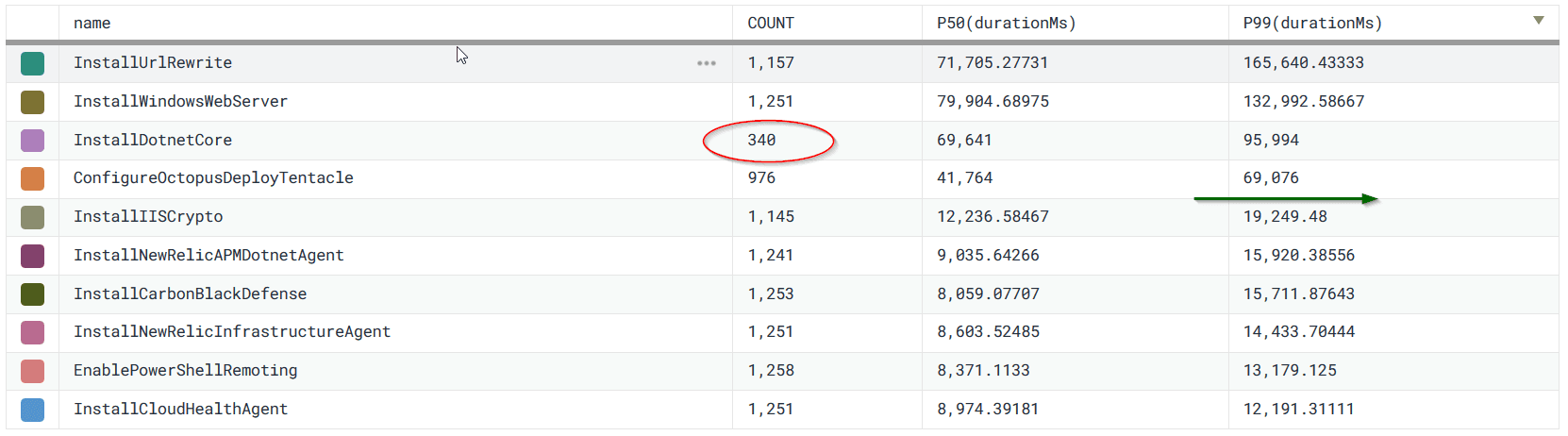Click the salmon swatch for EnablePowerShellRemoting
1568x436 pixels.
[x=32, y=371]
